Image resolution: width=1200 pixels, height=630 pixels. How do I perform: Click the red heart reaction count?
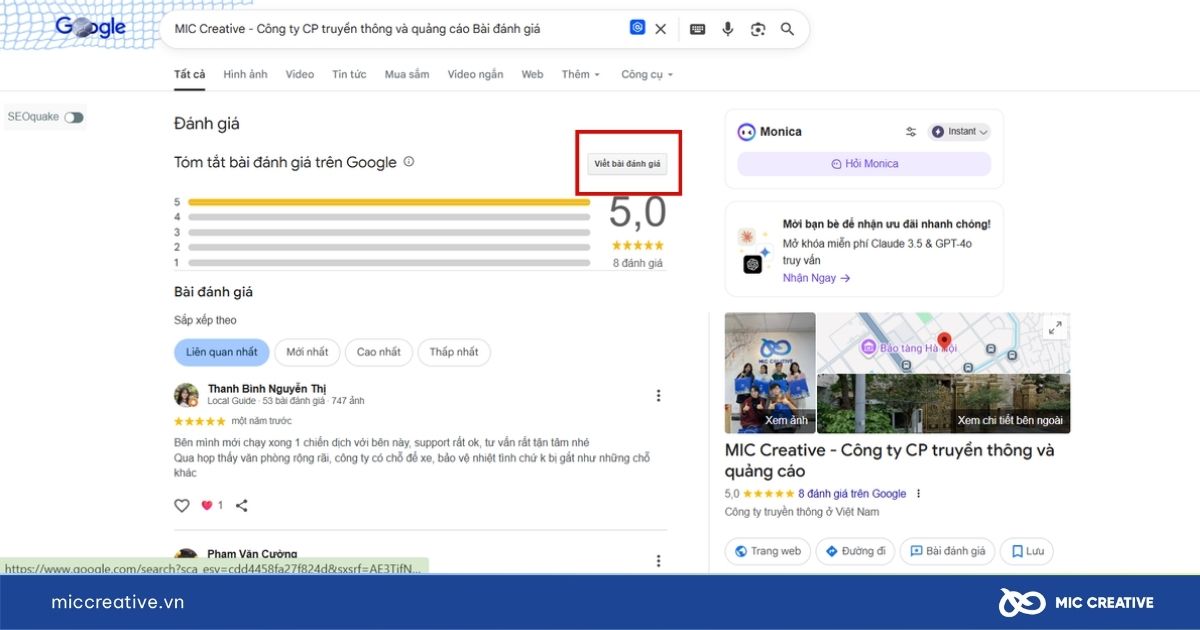point(212,506)
